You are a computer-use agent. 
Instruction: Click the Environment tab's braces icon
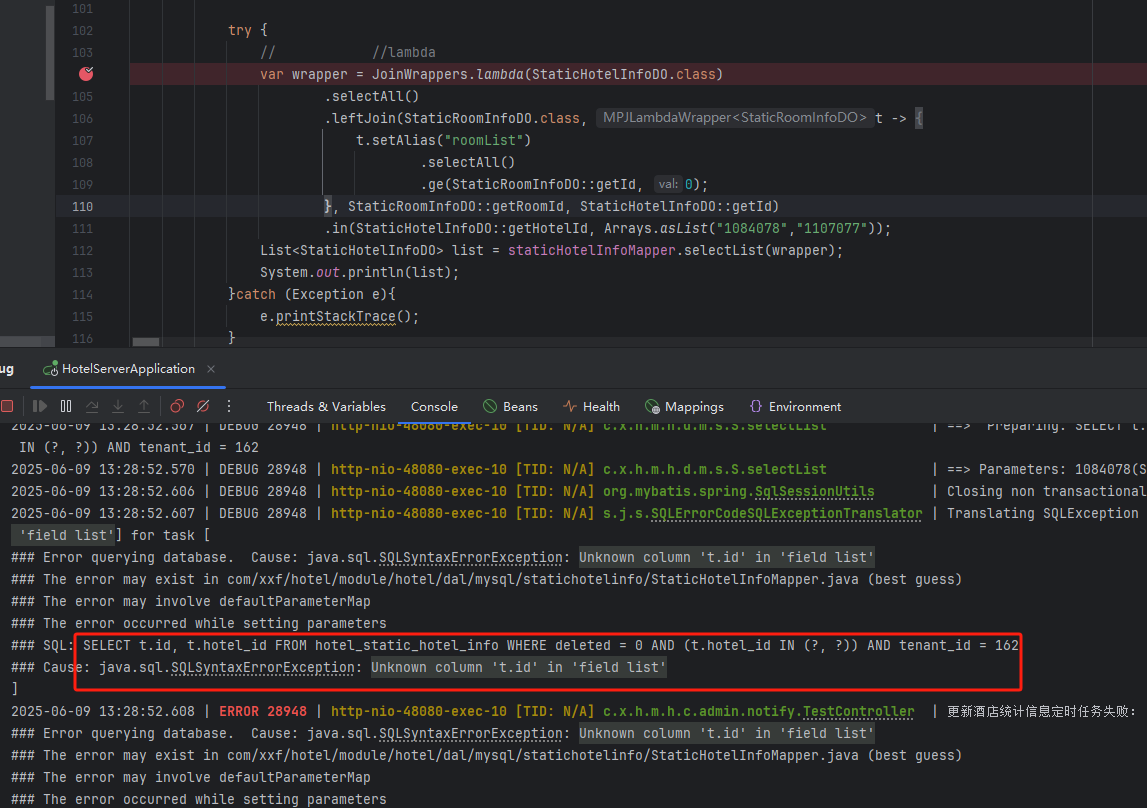tap(756, 406)
